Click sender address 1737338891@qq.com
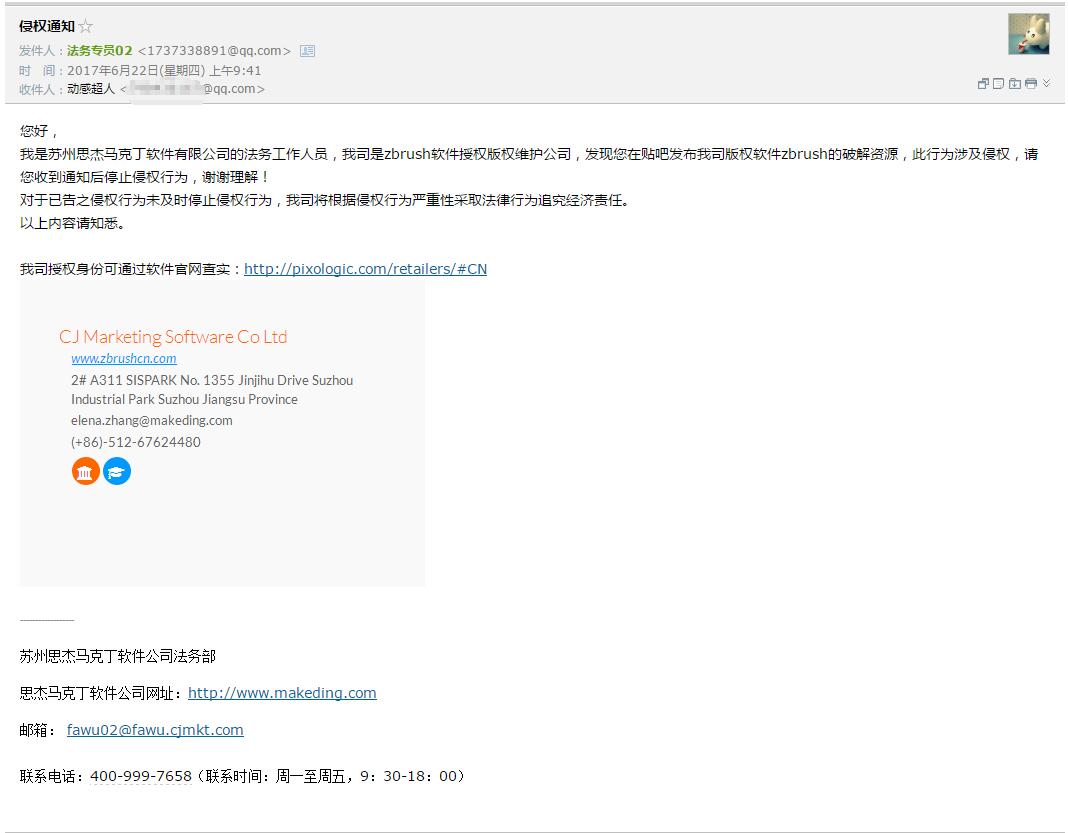Viewport: 1068px width, 833px height. coord(214,50)
